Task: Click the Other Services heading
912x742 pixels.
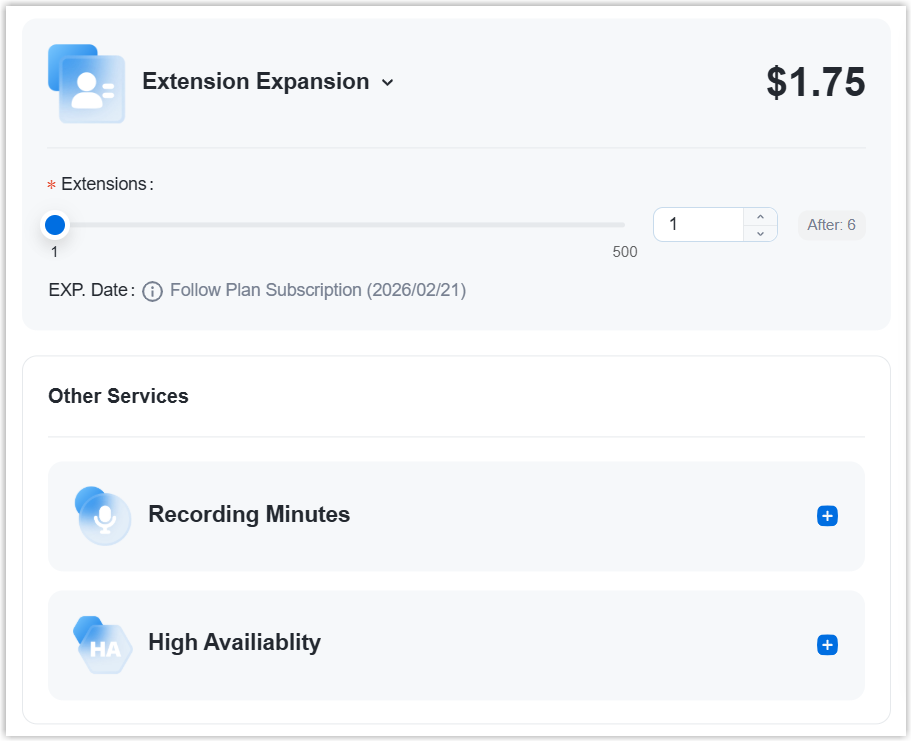Action: tap(118, 396)
